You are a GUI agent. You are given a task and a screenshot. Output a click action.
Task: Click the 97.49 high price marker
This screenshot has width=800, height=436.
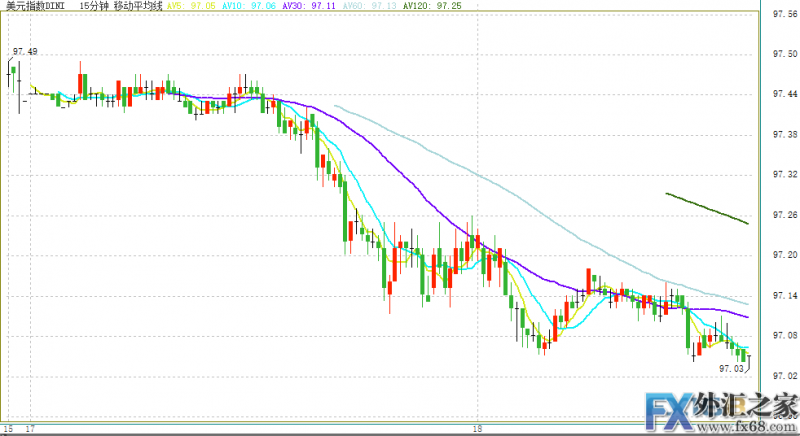[x=25, y=52]
